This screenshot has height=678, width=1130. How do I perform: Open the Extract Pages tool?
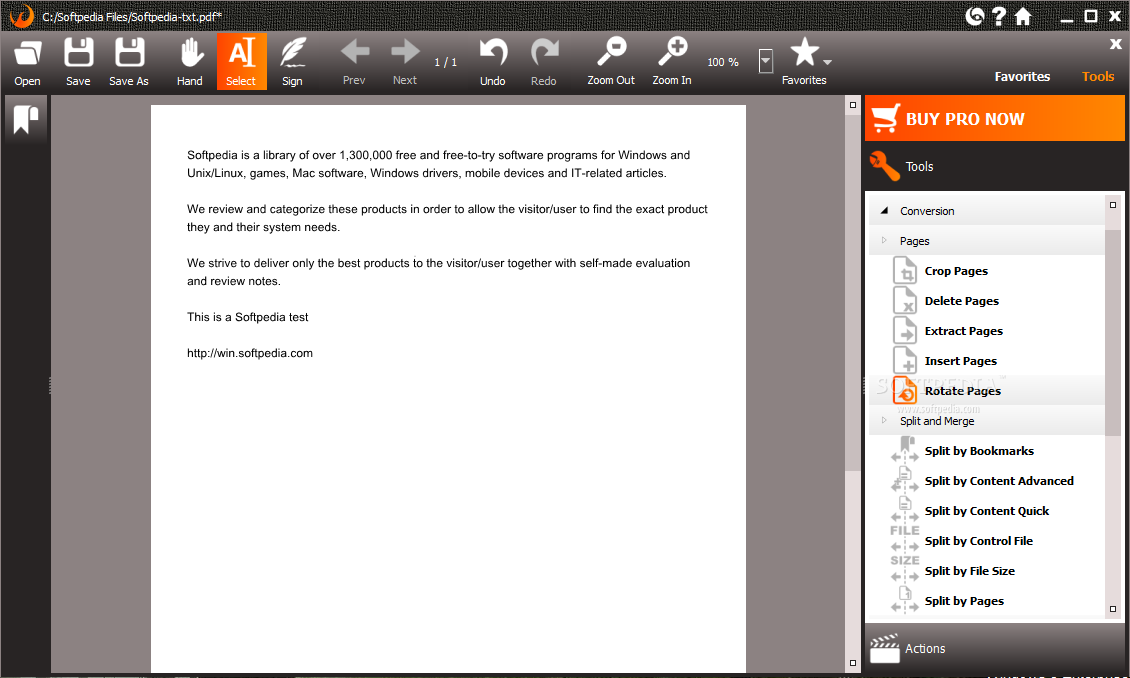[986, 331]
